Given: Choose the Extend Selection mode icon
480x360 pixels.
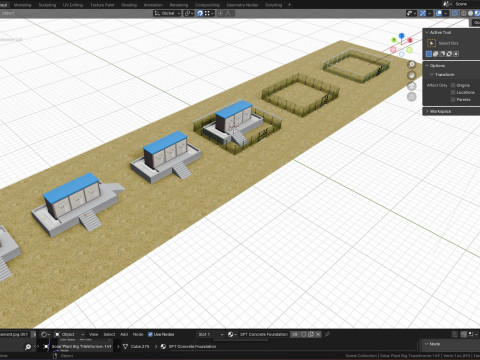Looking at the screenshot, I should 436,54.
